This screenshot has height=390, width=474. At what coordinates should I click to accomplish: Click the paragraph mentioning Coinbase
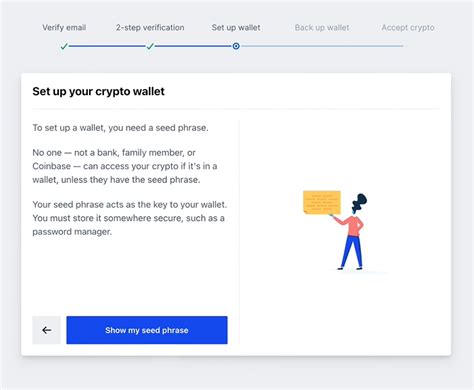click(x=125, y=166)
